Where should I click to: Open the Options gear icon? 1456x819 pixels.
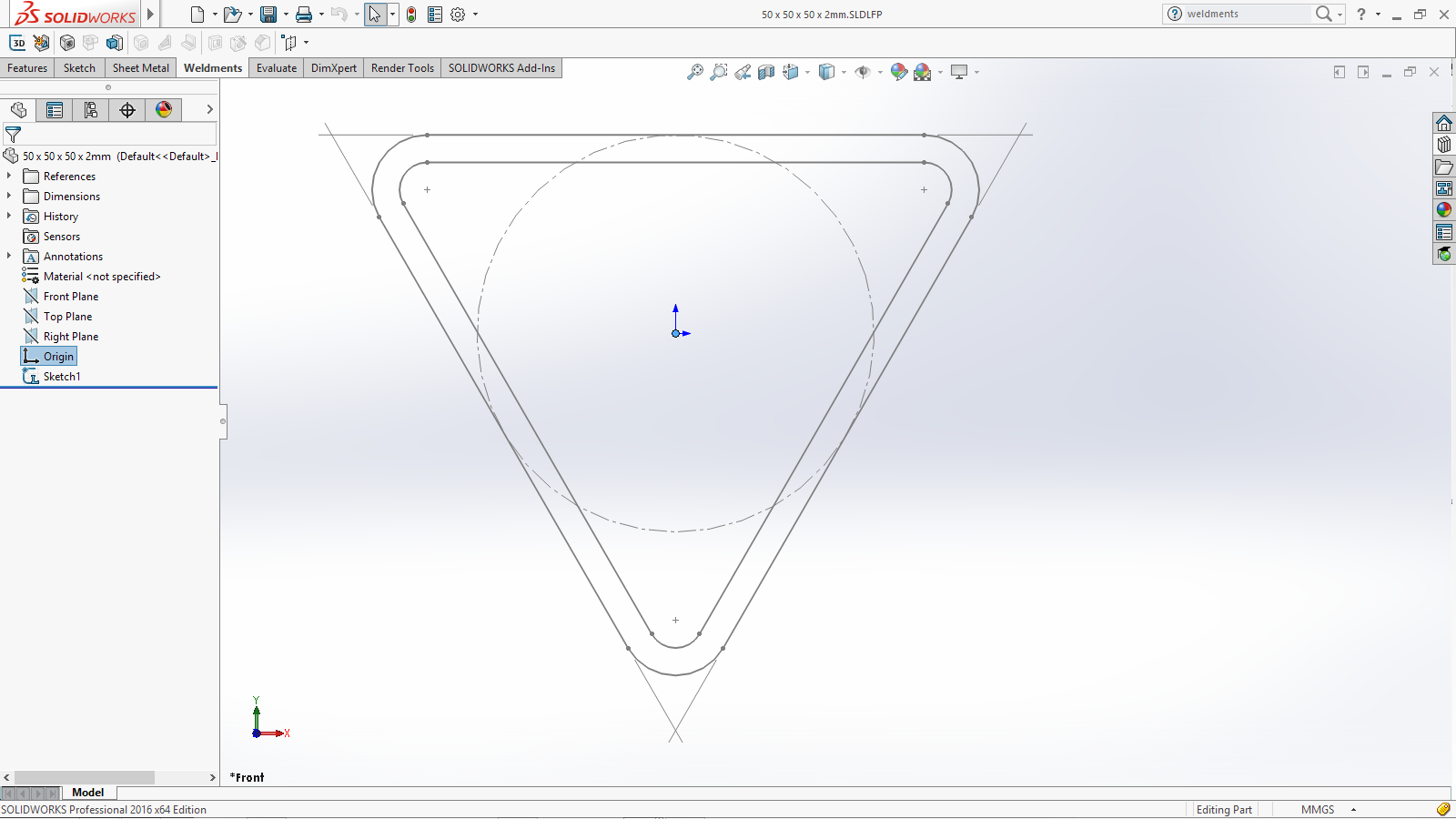[458, 15]
